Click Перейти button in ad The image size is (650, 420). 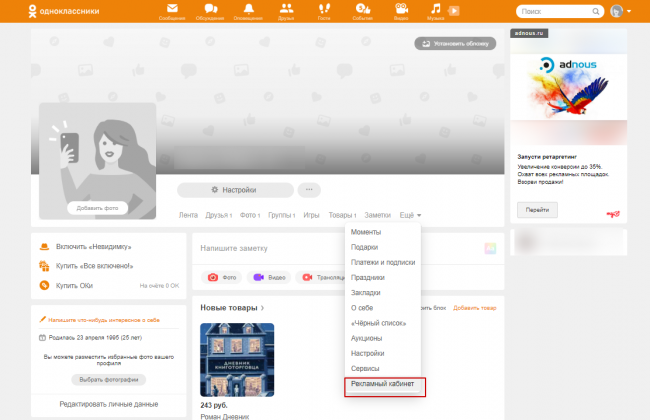pyautogui.click(x=537, y=210)
